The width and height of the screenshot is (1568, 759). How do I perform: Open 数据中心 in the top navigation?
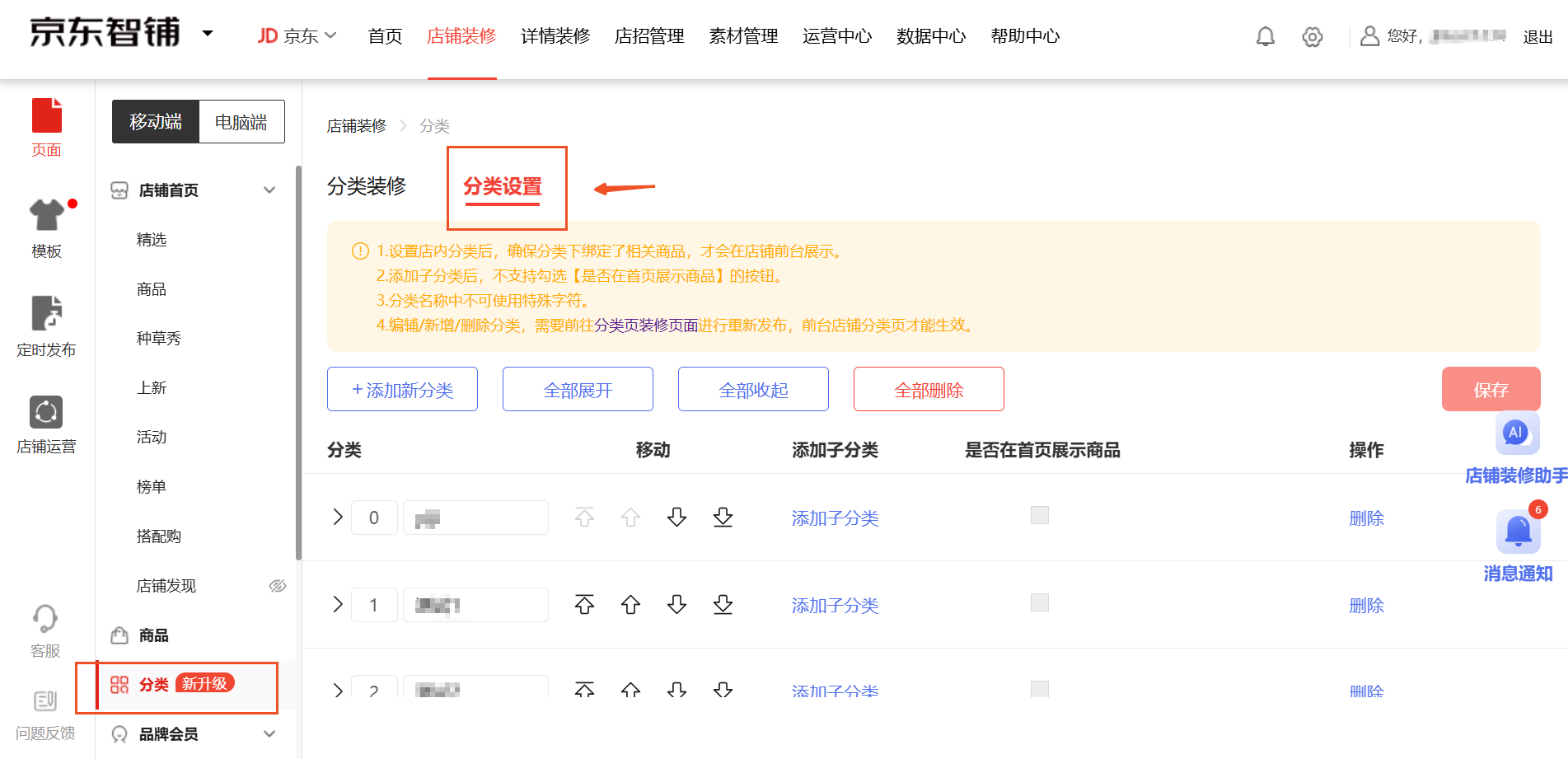click(x=931, y=36)
